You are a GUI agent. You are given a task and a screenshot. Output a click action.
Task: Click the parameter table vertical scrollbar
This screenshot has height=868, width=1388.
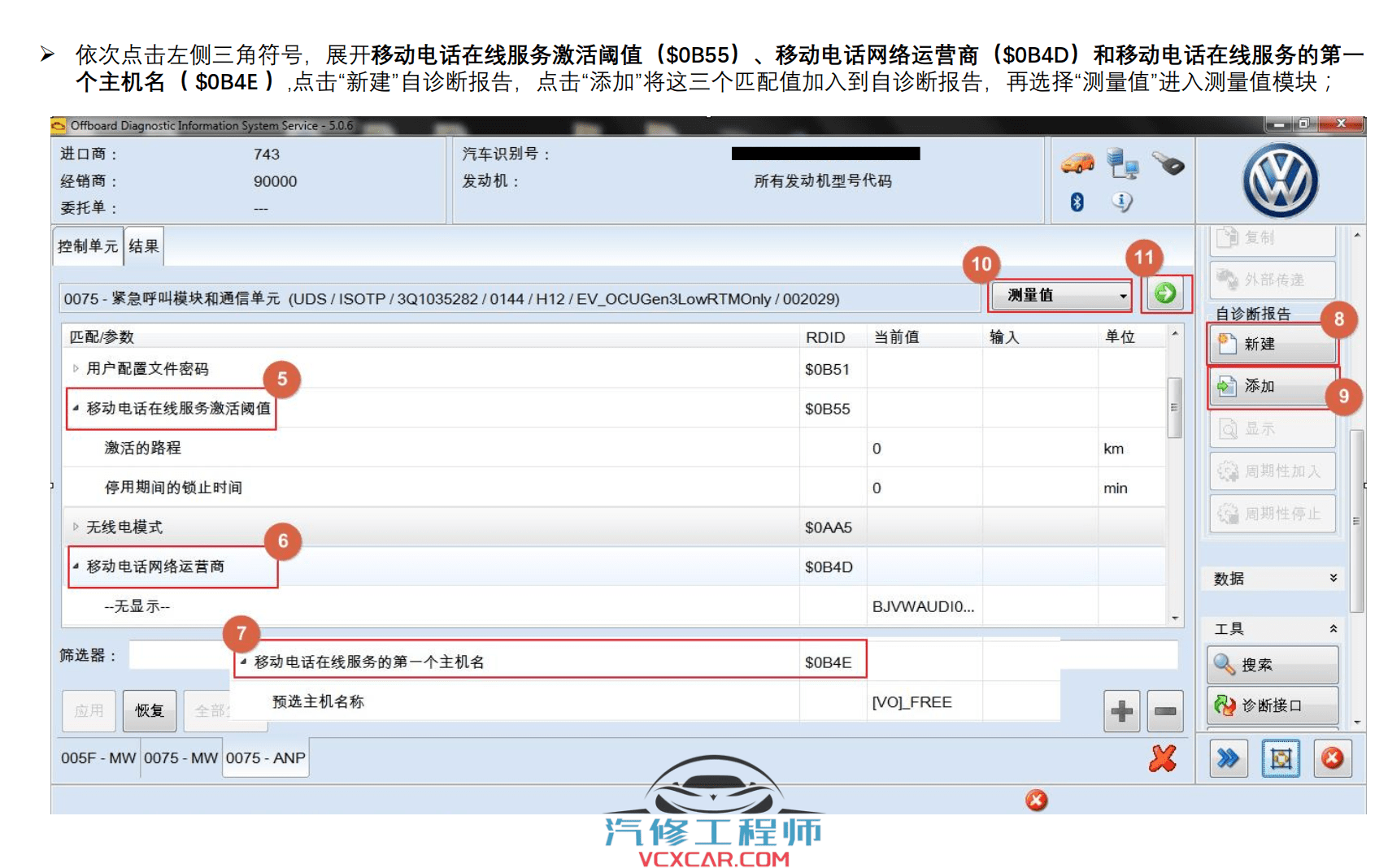click(x=1174, y=406)
